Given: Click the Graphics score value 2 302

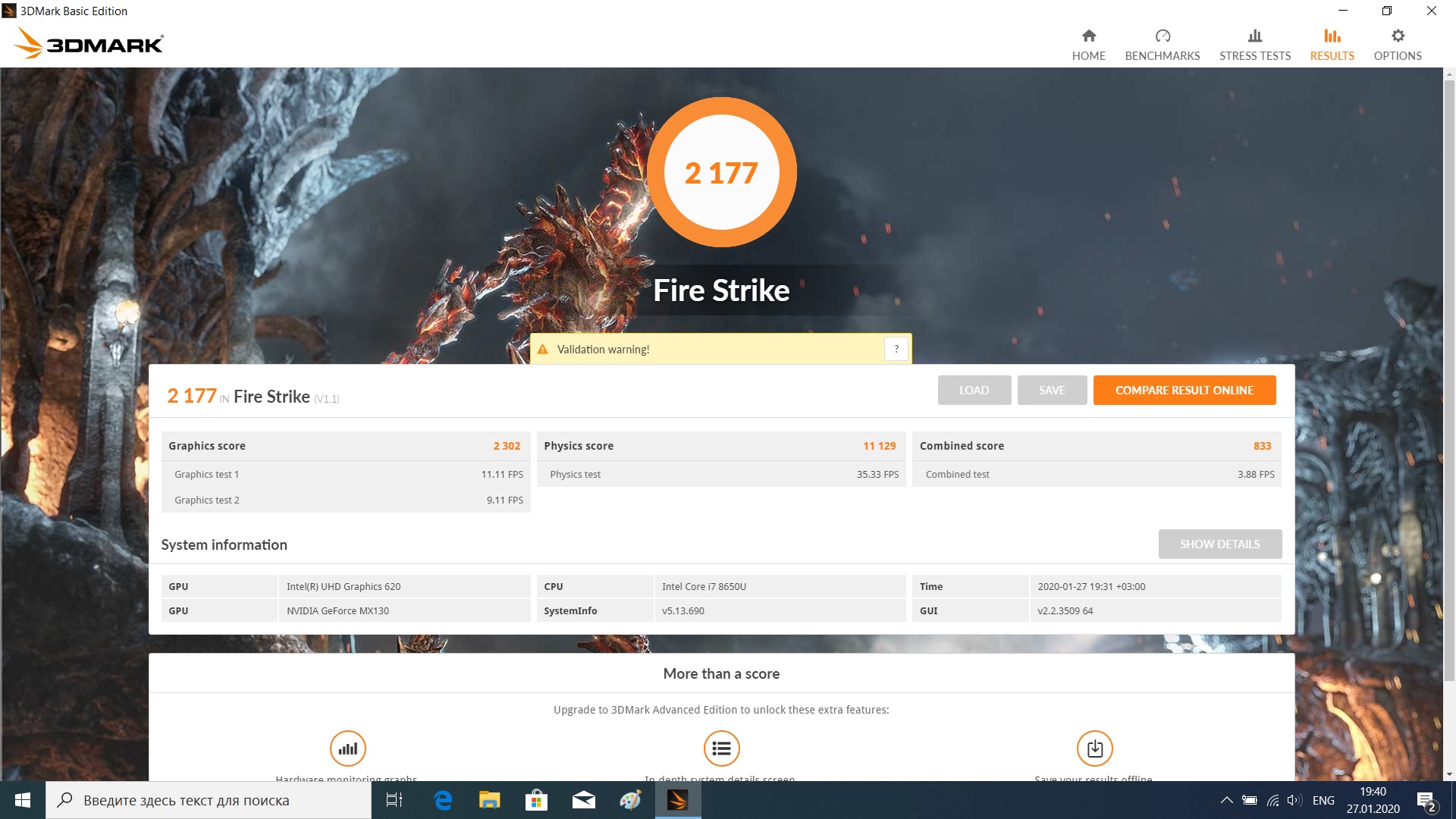Looking at the screenshot, I should [507, 446].
